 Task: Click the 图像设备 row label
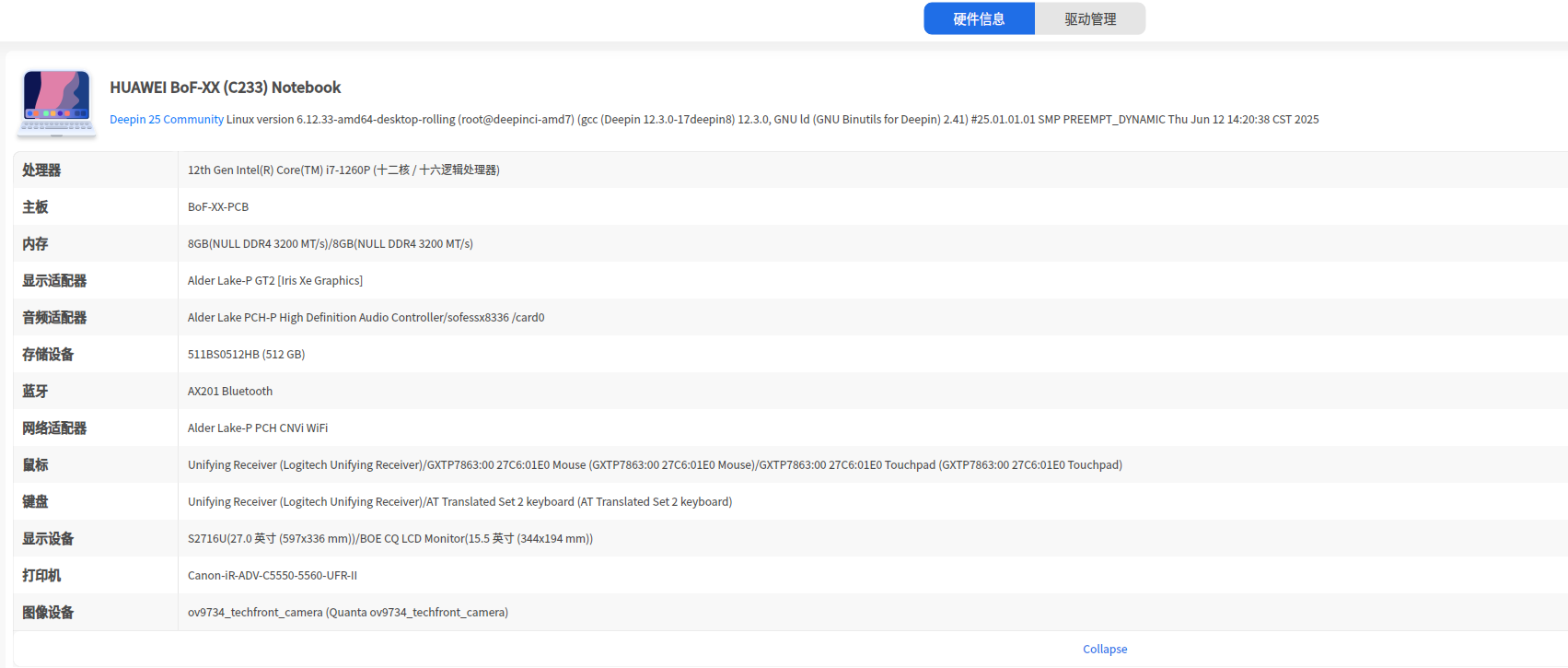(48, 613)
